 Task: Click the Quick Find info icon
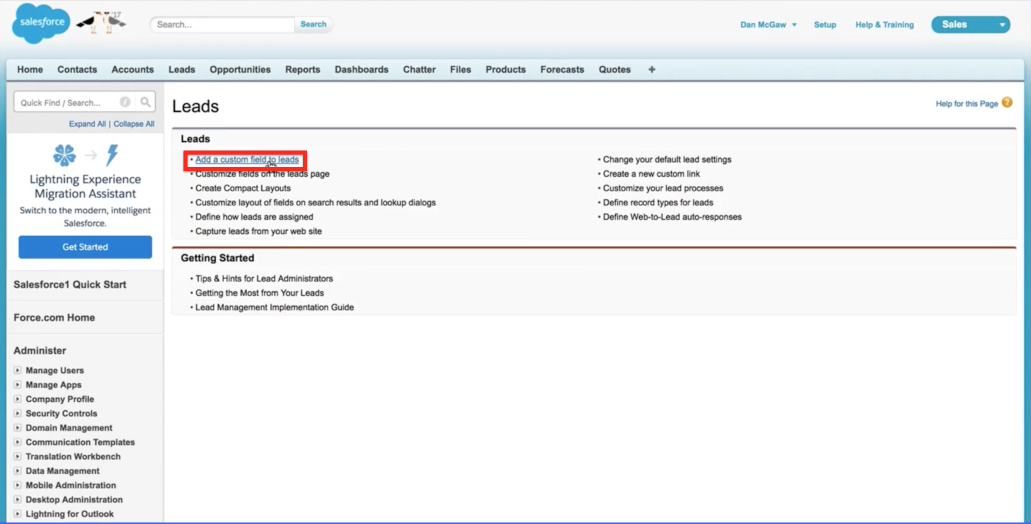[x=125, y=102]
